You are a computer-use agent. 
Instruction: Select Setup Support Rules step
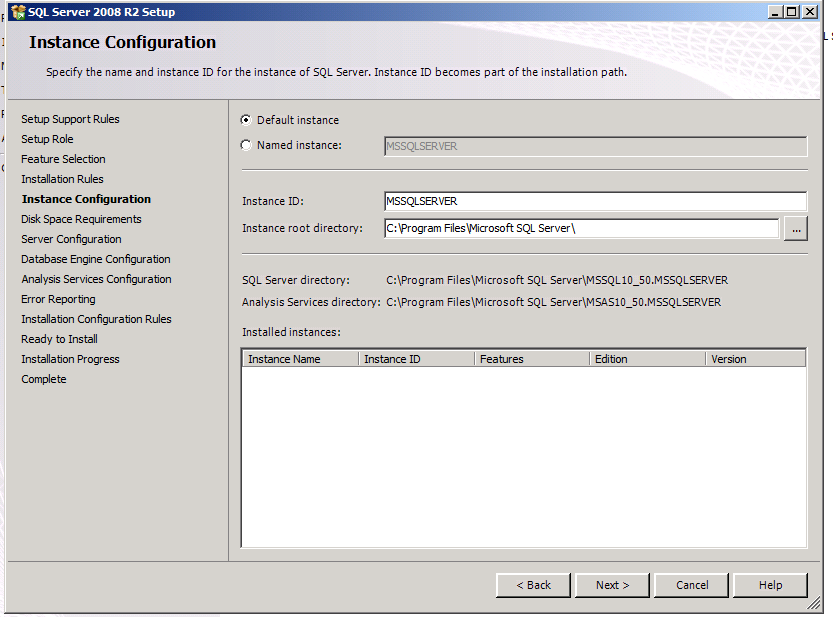pos(70,119)
